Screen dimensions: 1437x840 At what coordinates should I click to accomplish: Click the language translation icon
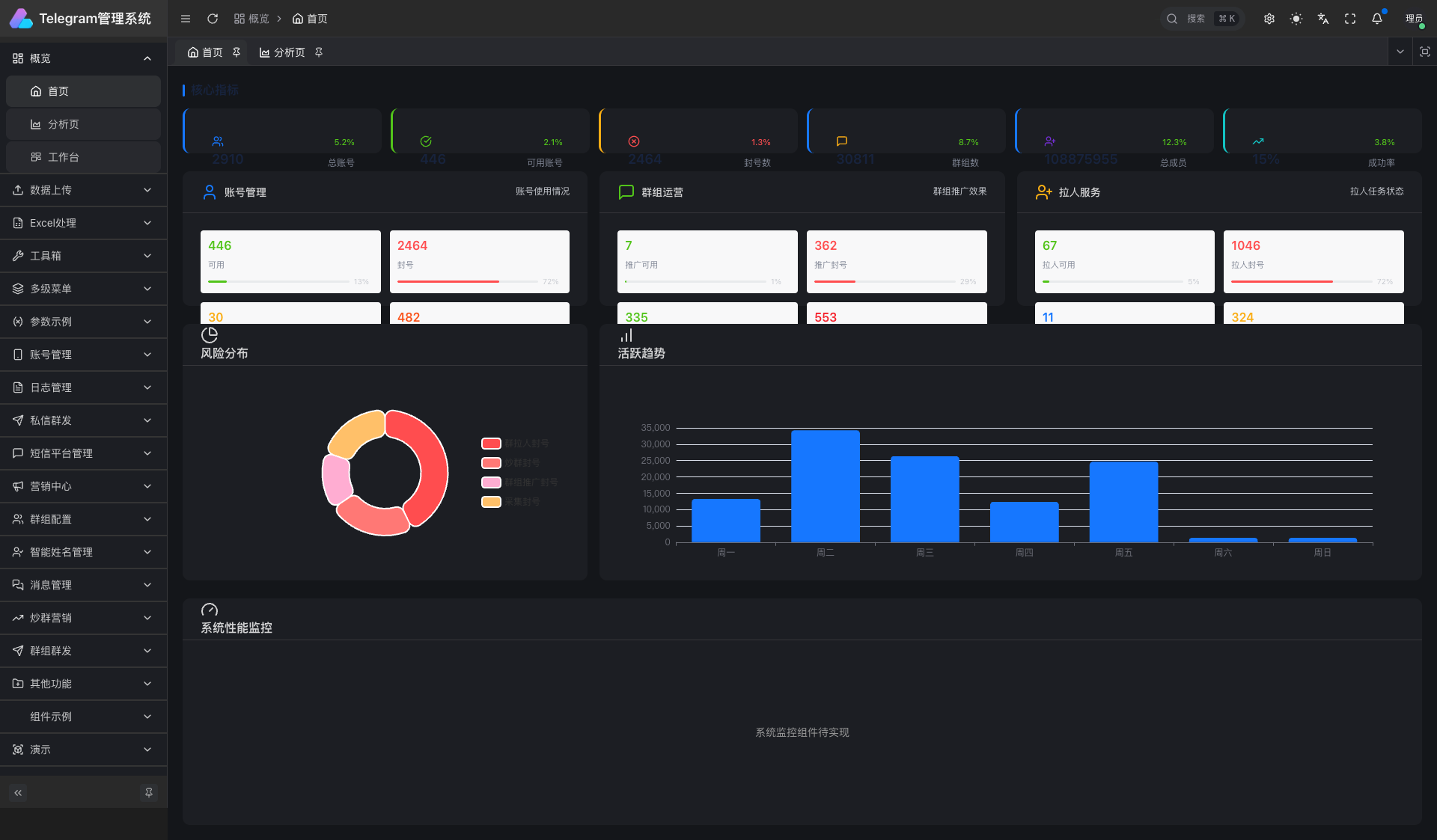pyautogui.click(x=1323, y=19)
